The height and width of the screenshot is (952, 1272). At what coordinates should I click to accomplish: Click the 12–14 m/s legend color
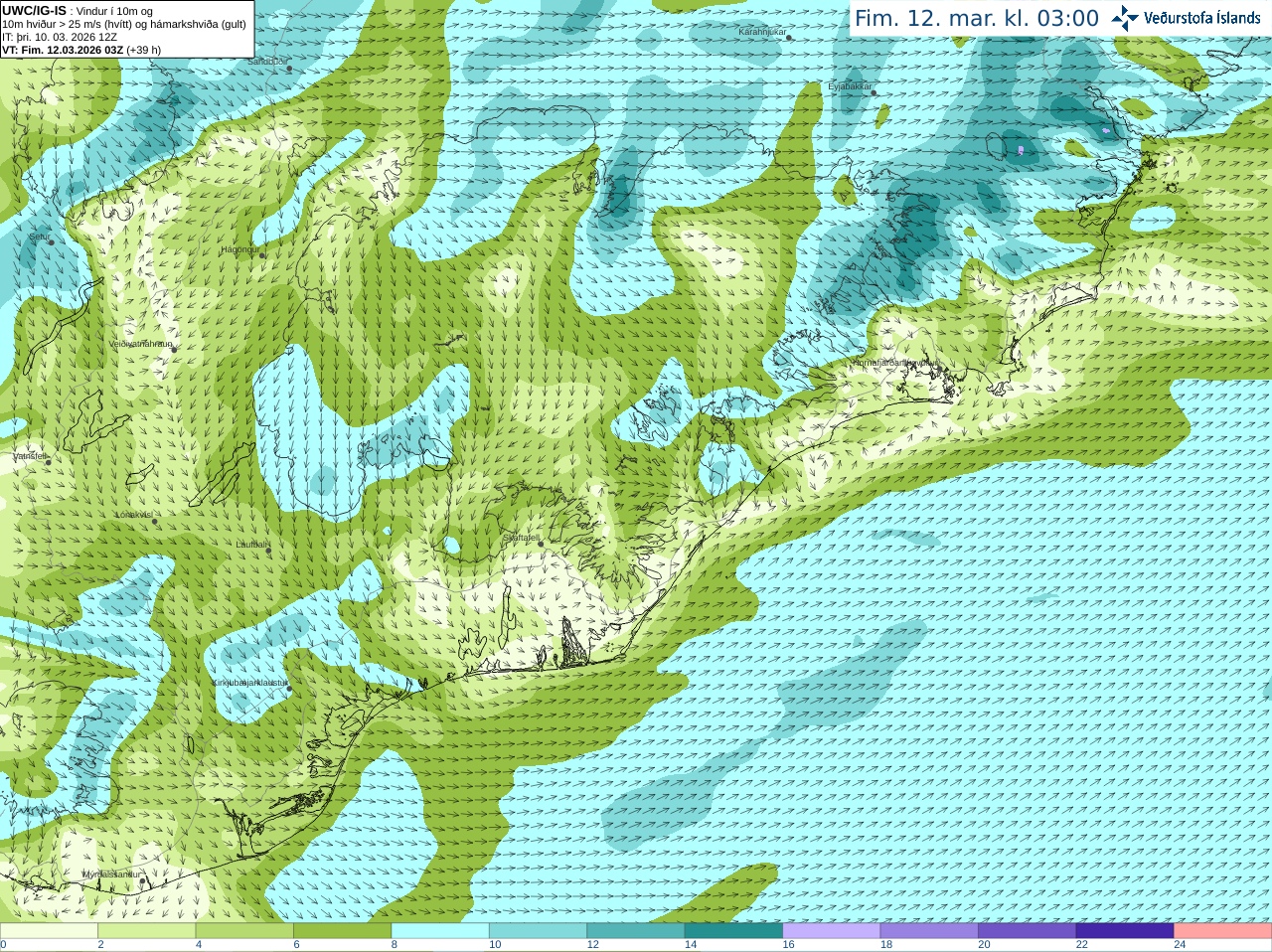(x=636, y=931)
